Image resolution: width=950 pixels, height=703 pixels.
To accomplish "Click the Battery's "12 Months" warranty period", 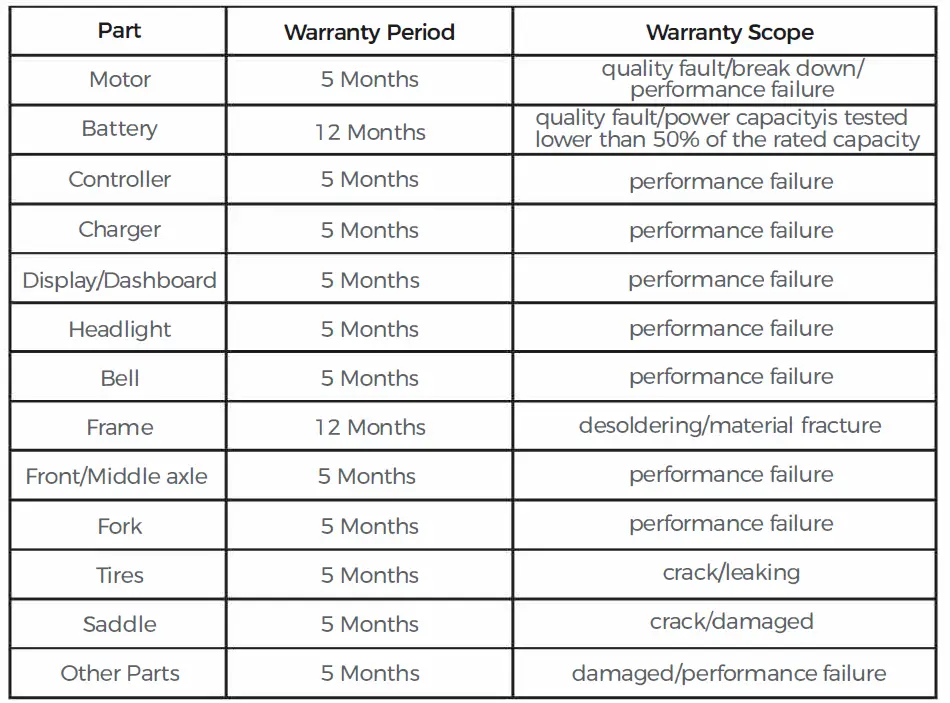I will 369,132.
